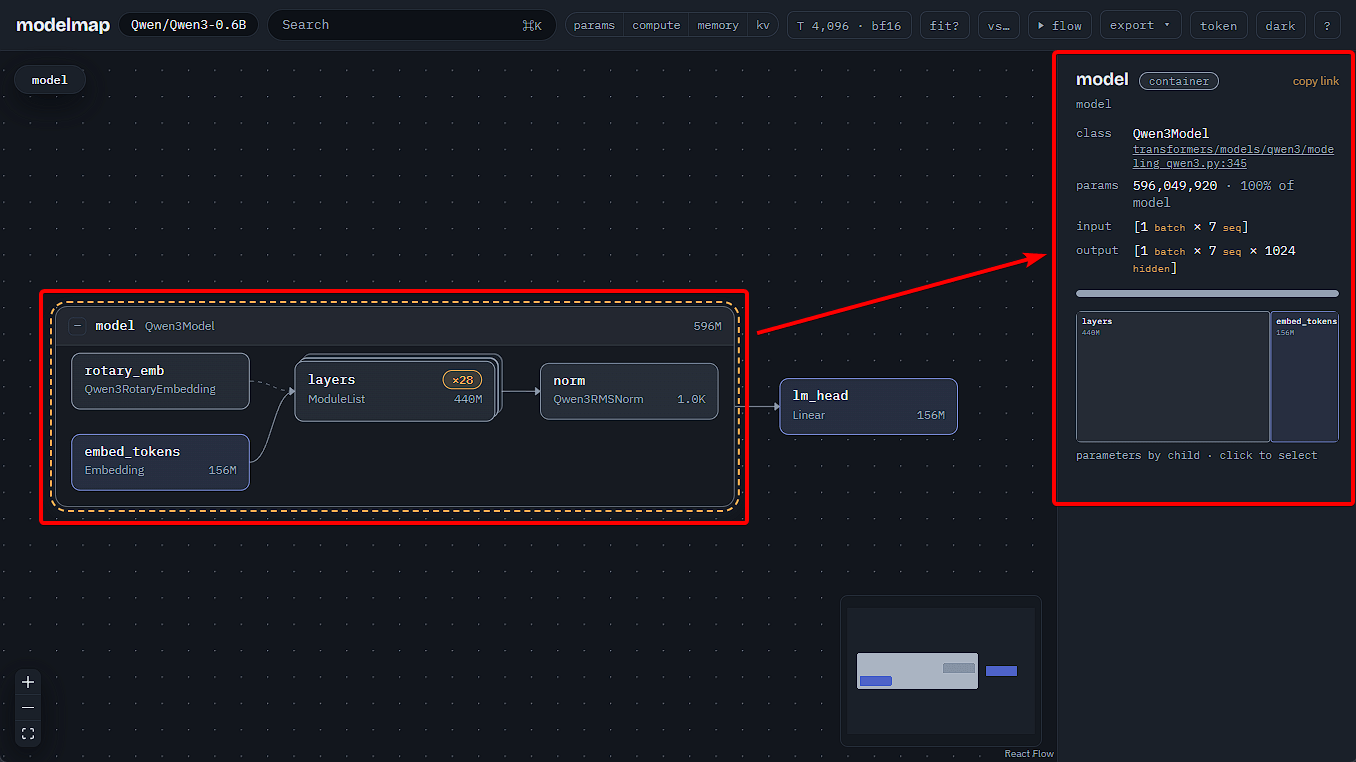Toggle dark mode
The height and width of the screenshot is (762, 1356).
tap(1280, 25)
